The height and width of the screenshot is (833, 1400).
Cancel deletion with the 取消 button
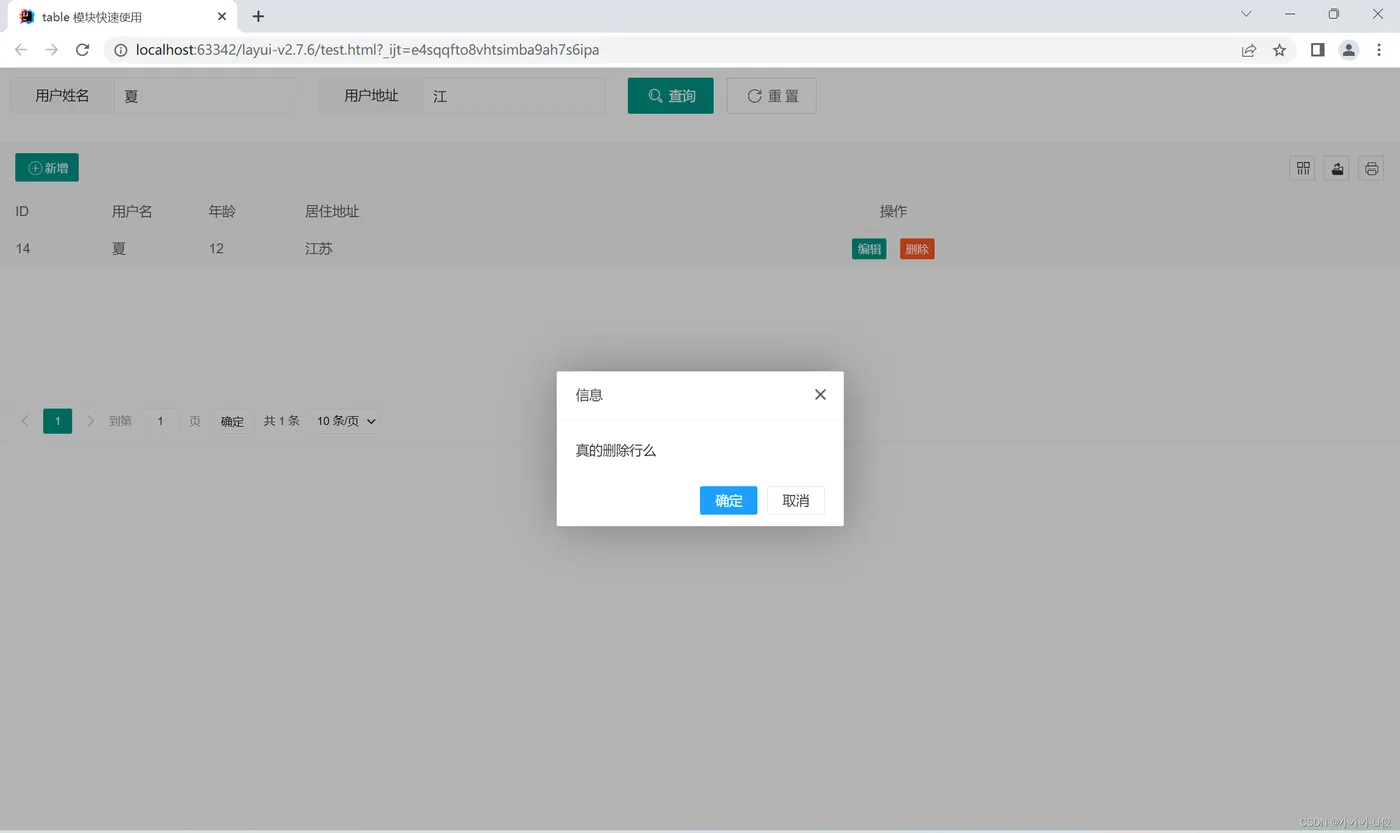(796, 500)
